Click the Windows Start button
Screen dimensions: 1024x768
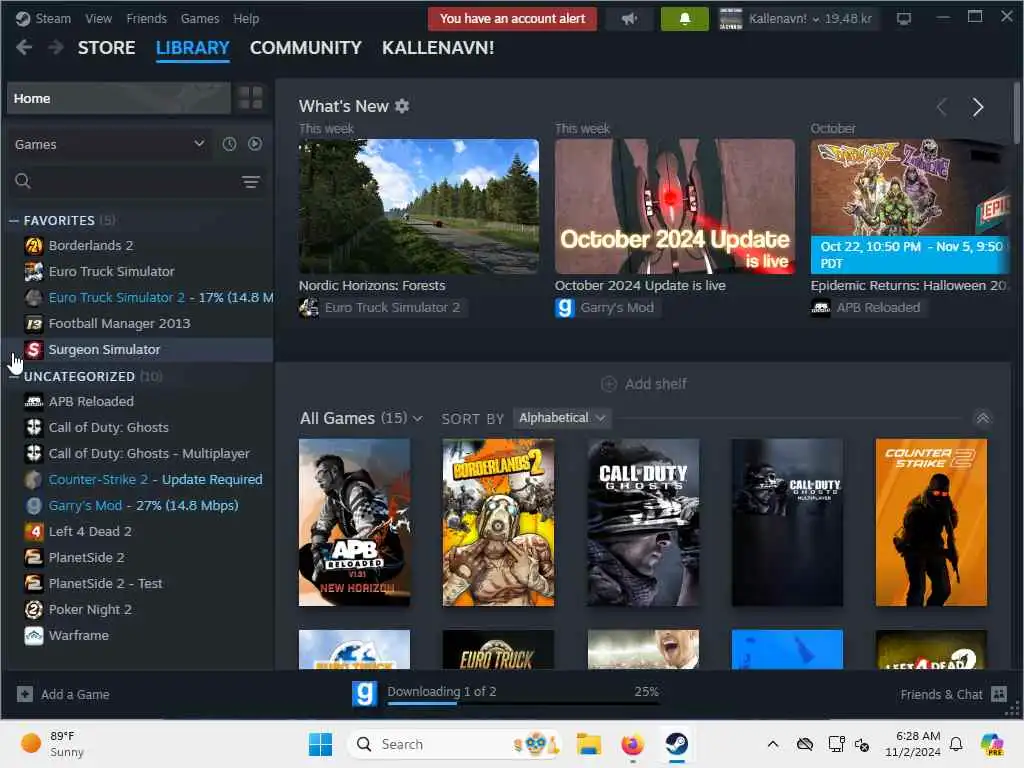[320, 744]
